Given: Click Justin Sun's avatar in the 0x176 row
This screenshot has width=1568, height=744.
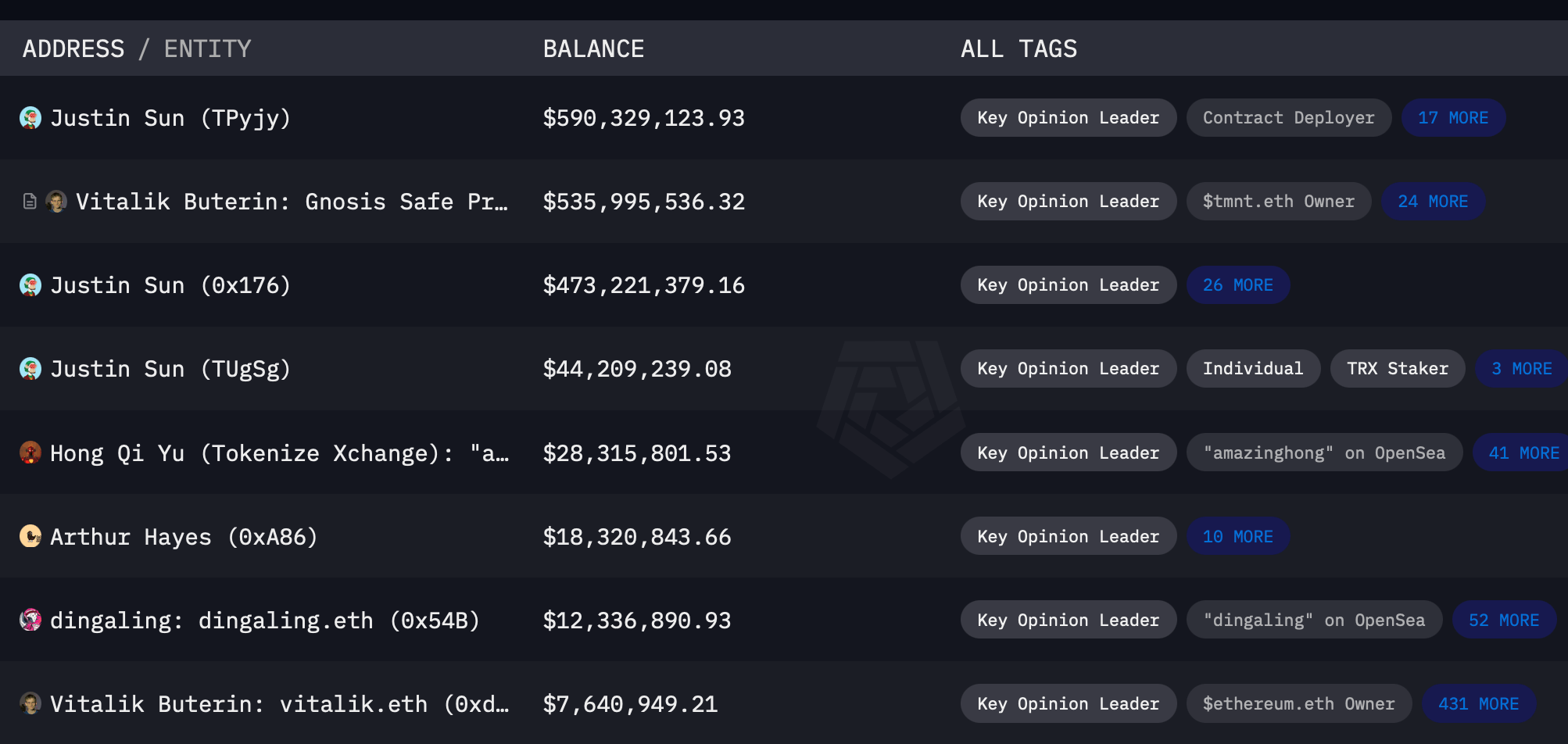Looking at the screenshot, I should pyautogui.click(x=30, y=284).
